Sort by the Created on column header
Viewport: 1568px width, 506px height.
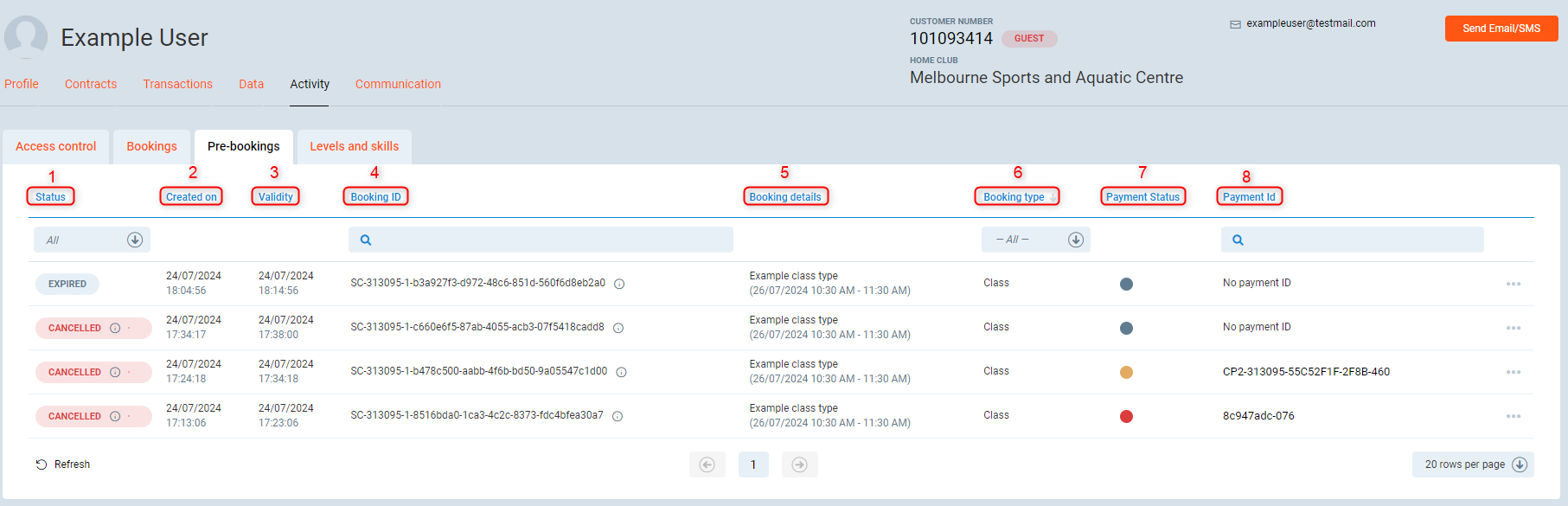(x=191, y=197)
